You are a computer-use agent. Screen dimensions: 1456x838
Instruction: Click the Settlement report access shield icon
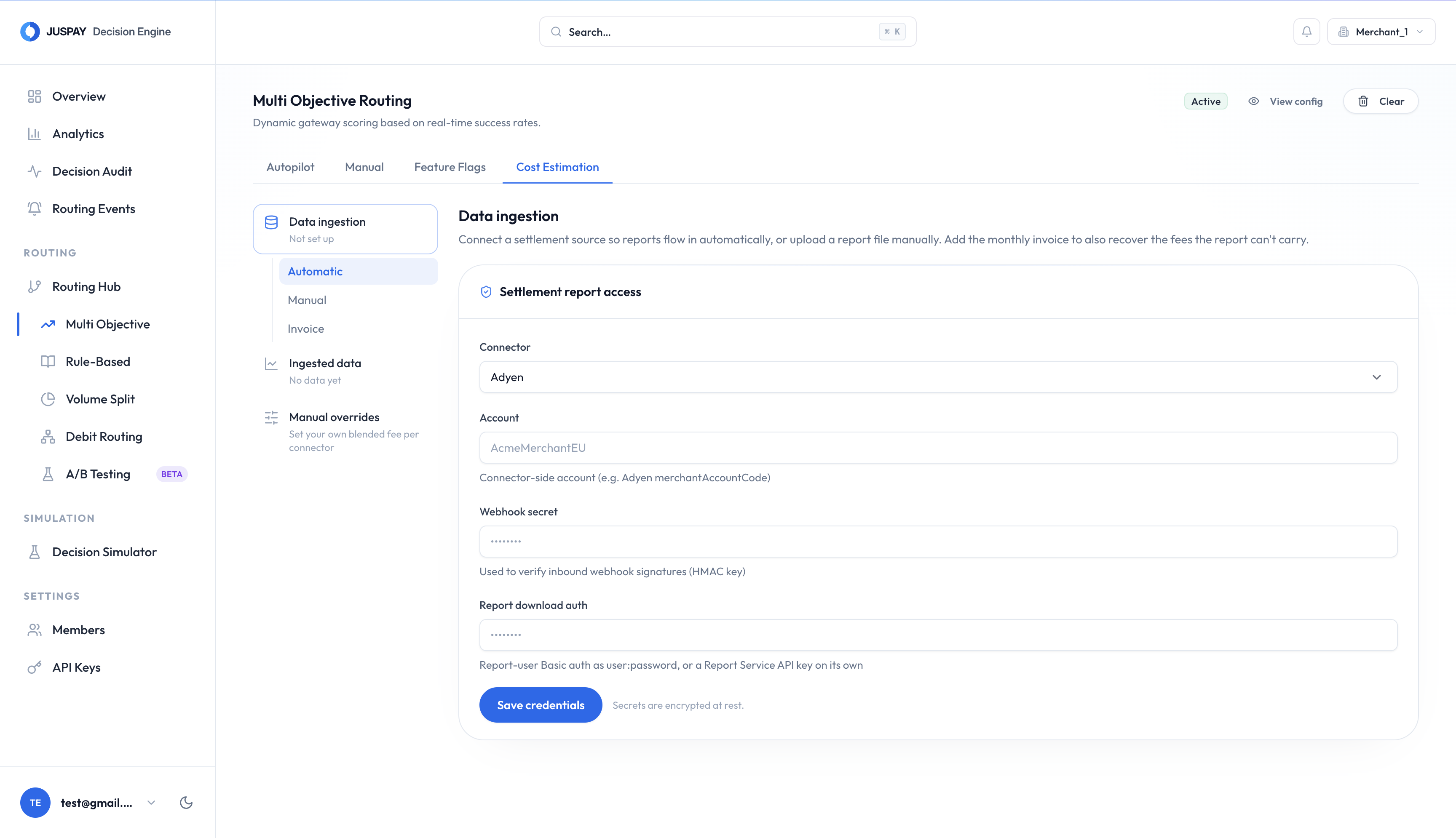click(486, 292)
